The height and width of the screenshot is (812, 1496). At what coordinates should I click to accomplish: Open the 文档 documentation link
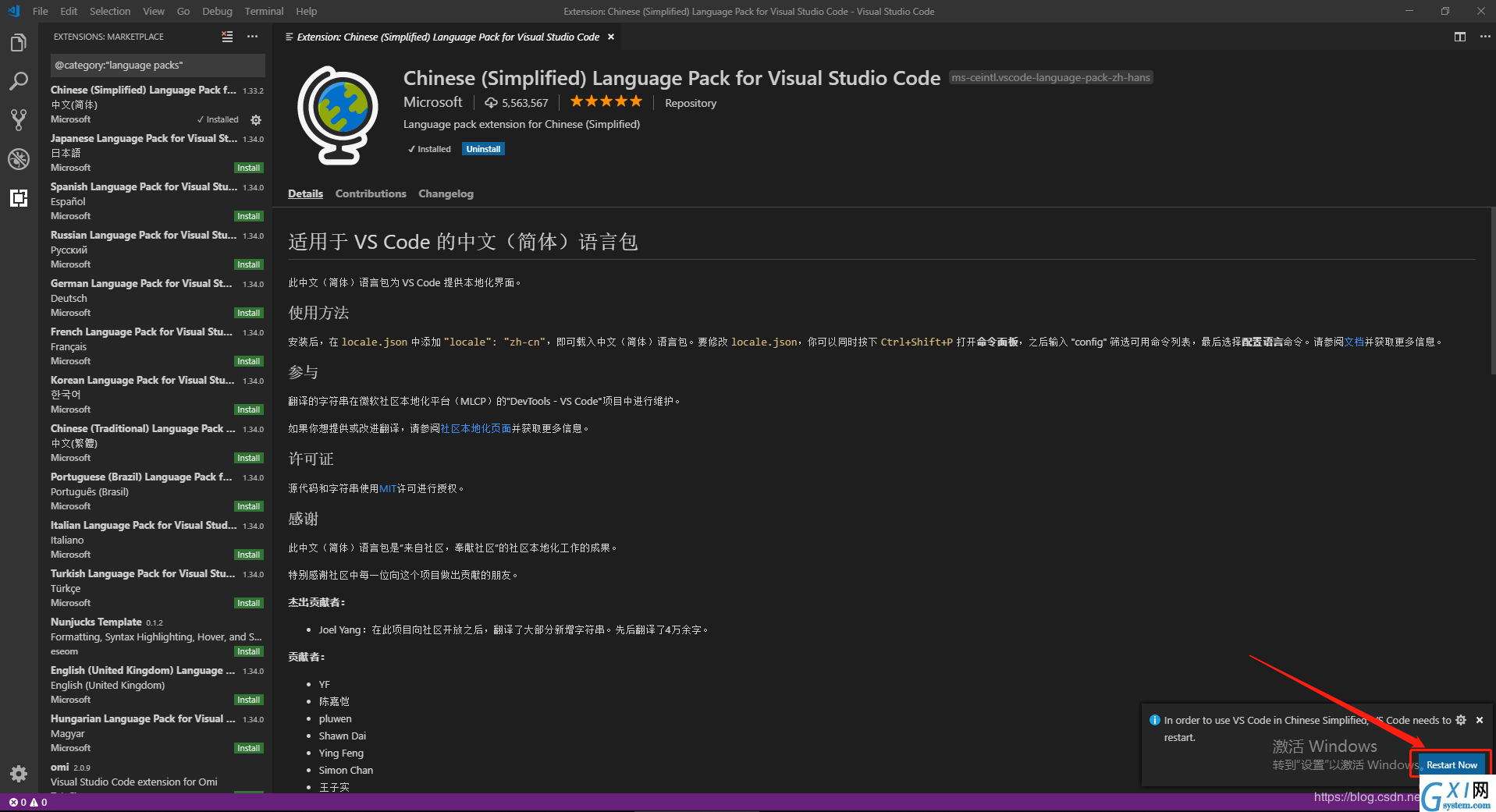click(1354, 342)
